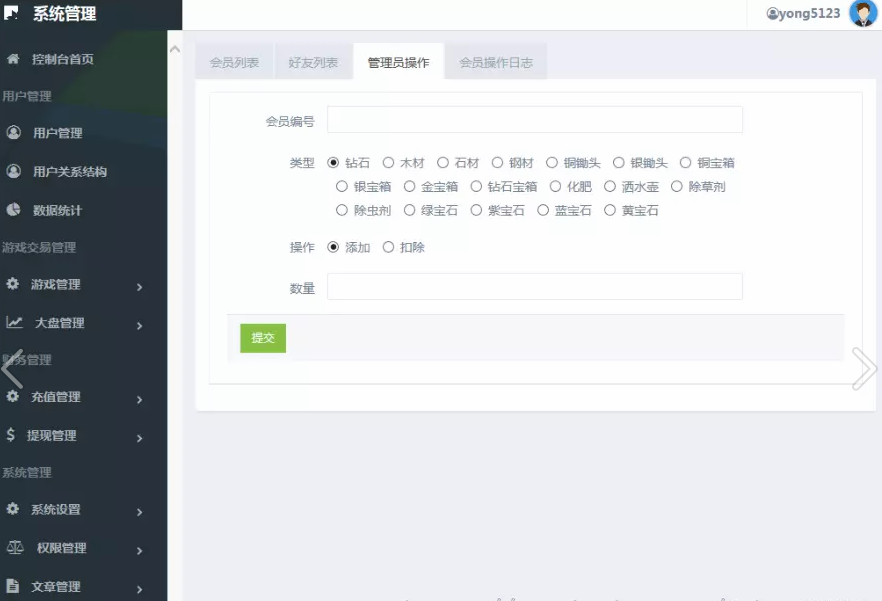Click the home icon beside 控制台首页
The width and height of the screenshot is (882, 601).
[13, 59]
